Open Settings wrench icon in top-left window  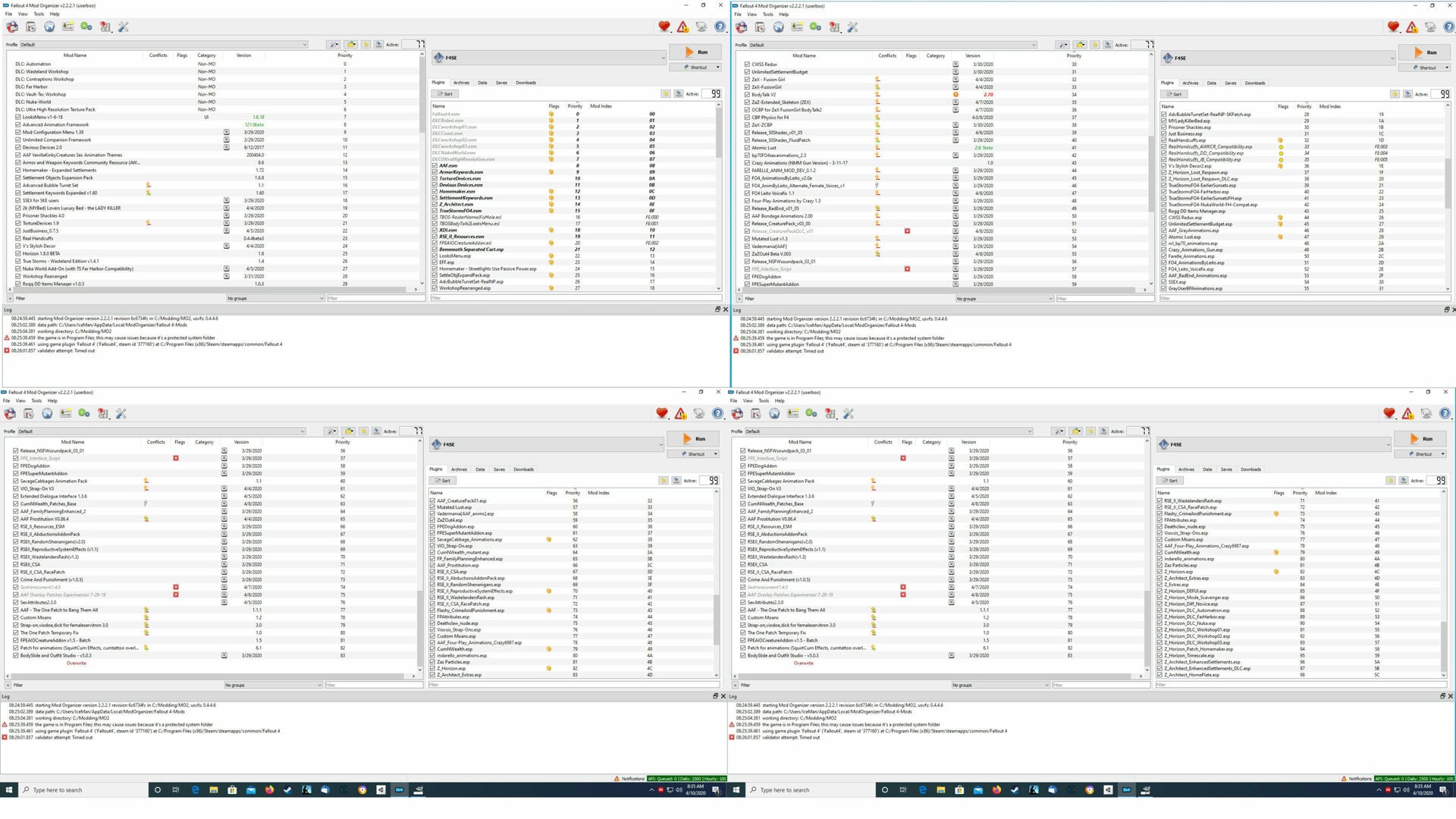click(124, 27)
